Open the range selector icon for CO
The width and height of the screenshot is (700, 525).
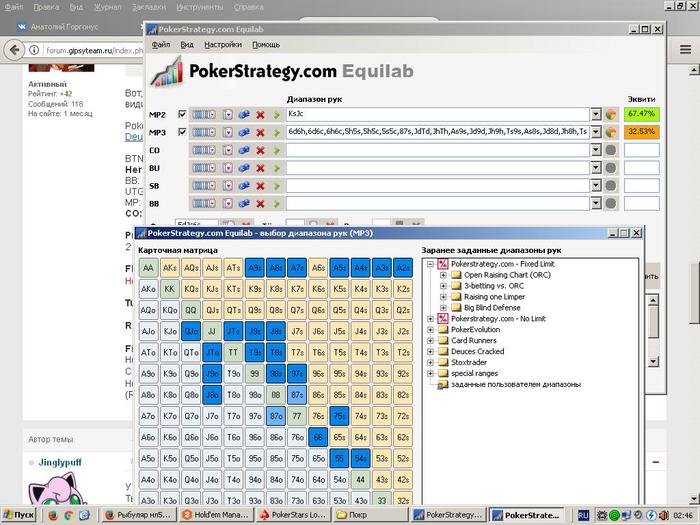click(204, 150)
